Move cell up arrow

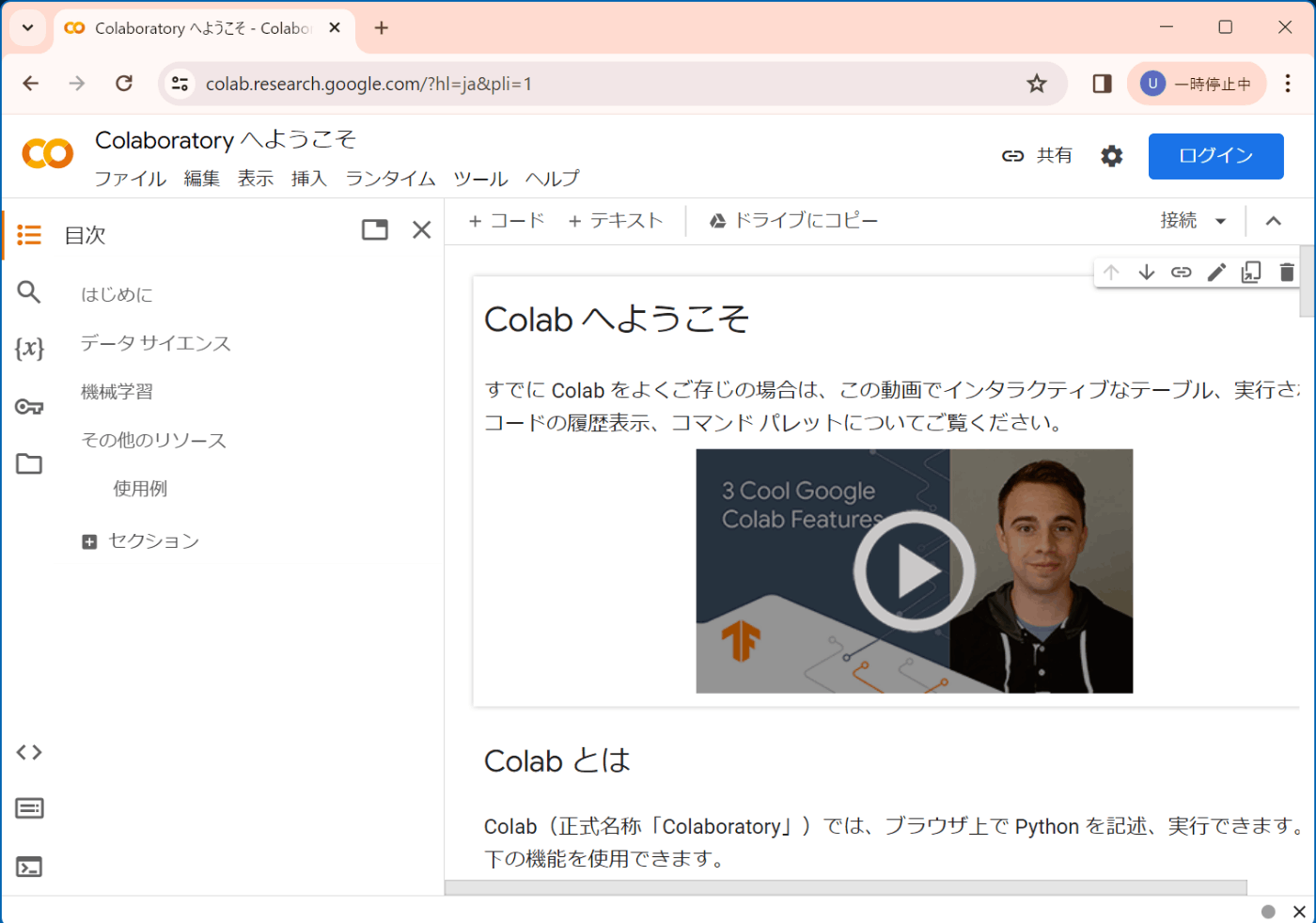click(1112, 273)
